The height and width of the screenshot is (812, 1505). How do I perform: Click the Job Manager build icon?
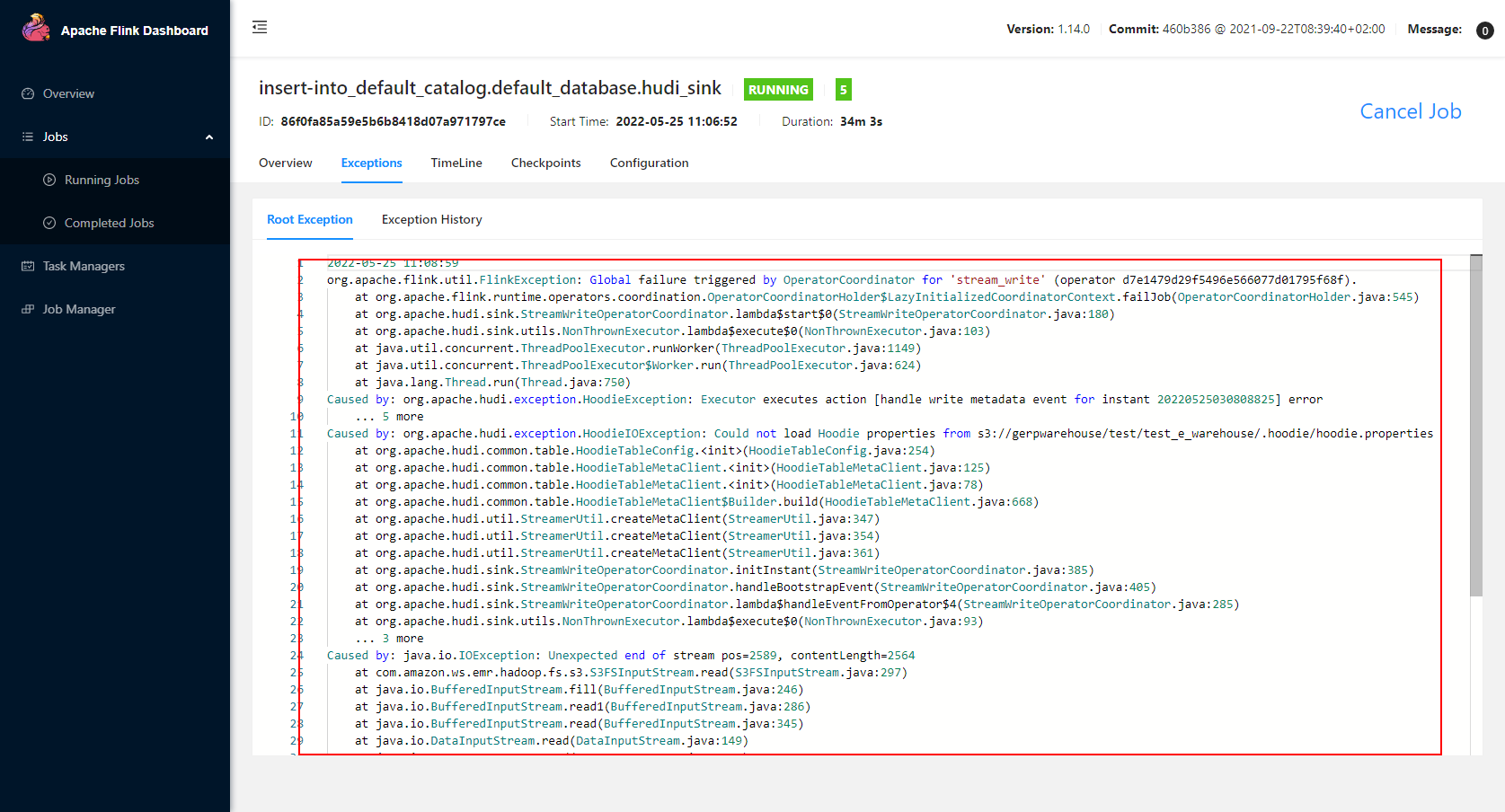[28, 309]
